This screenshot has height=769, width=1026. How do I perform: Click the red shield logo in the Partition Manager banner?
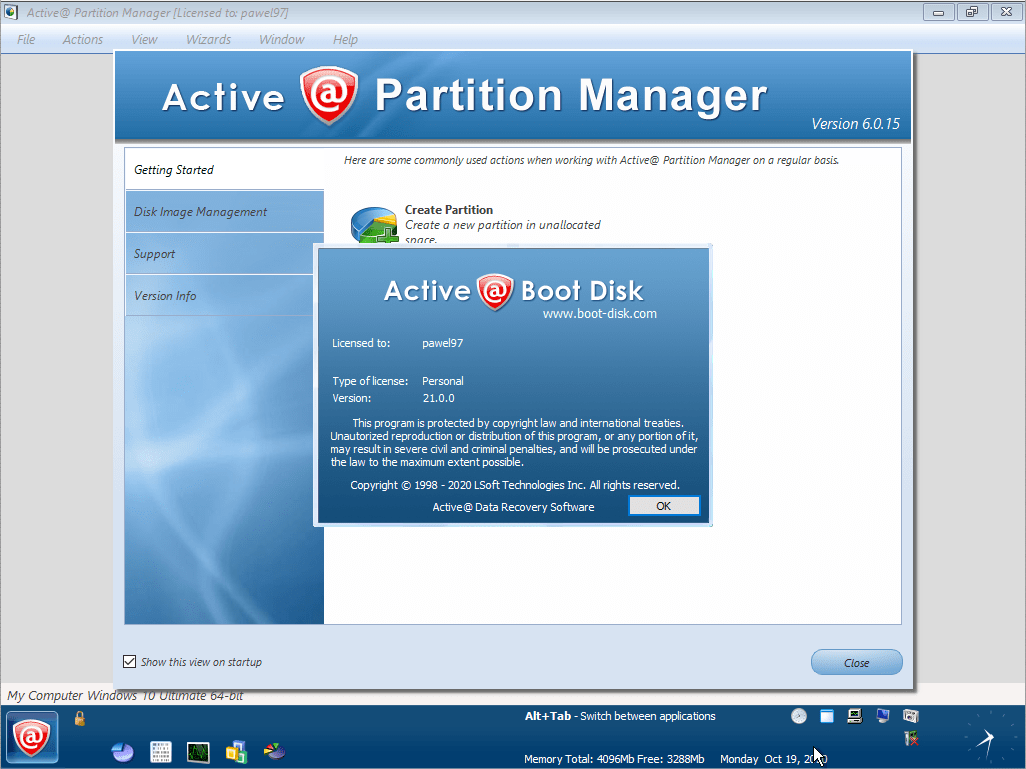[328, 95]
